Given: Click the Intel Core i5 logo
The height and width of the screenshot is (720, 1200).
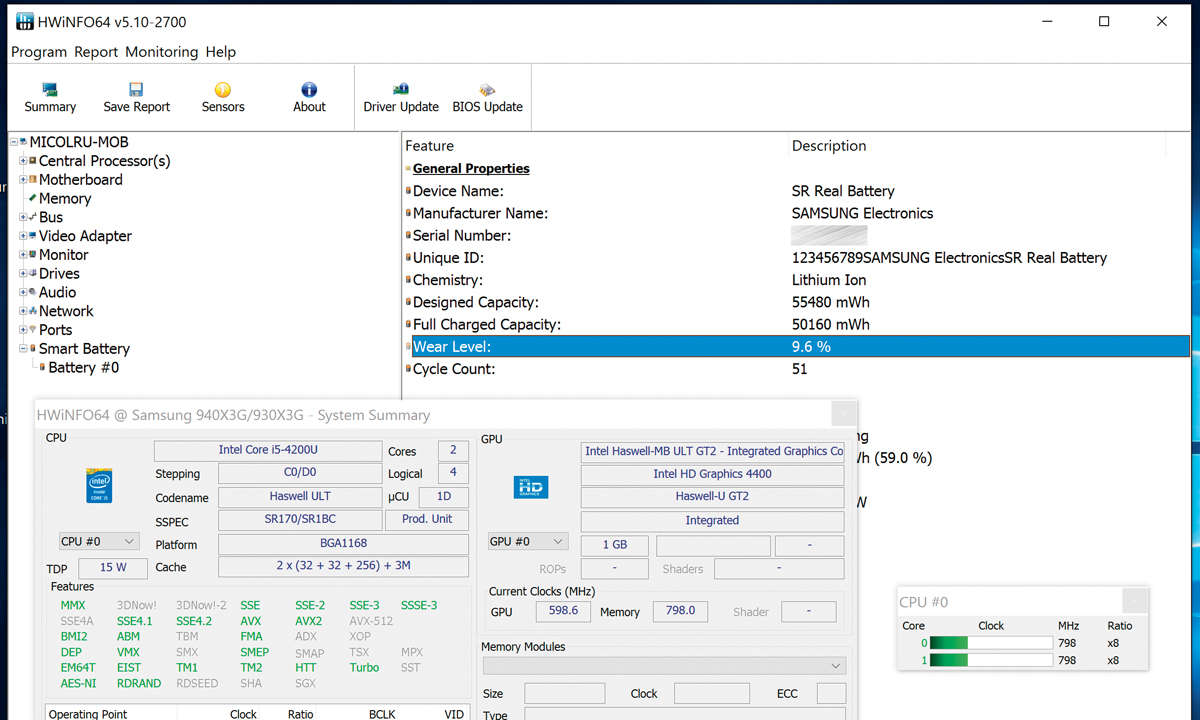Looking at the screenshot, I should click(99, 486).
